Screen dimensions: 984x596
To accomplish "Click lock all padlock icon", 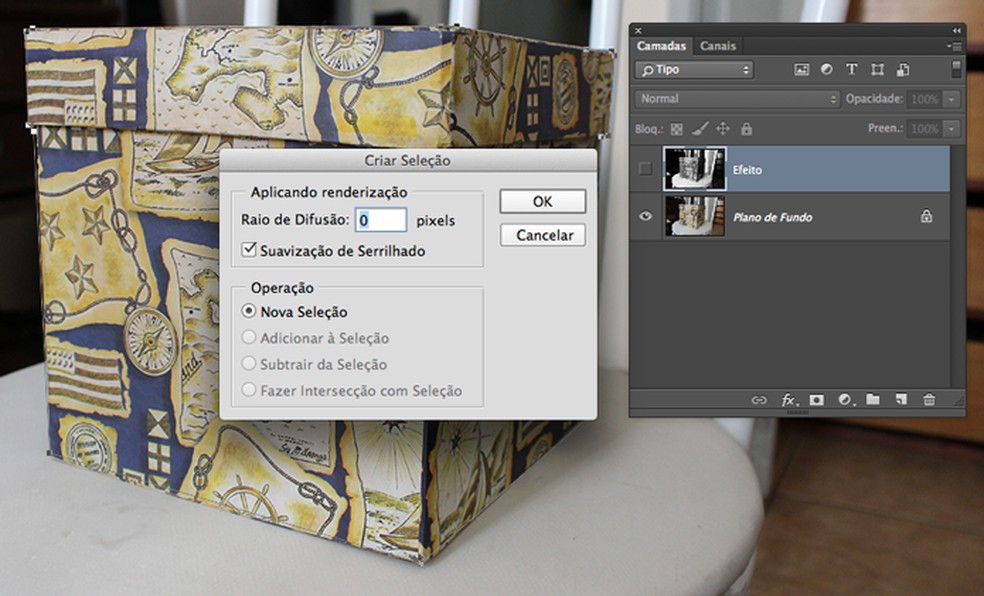I will click(746, 129).
